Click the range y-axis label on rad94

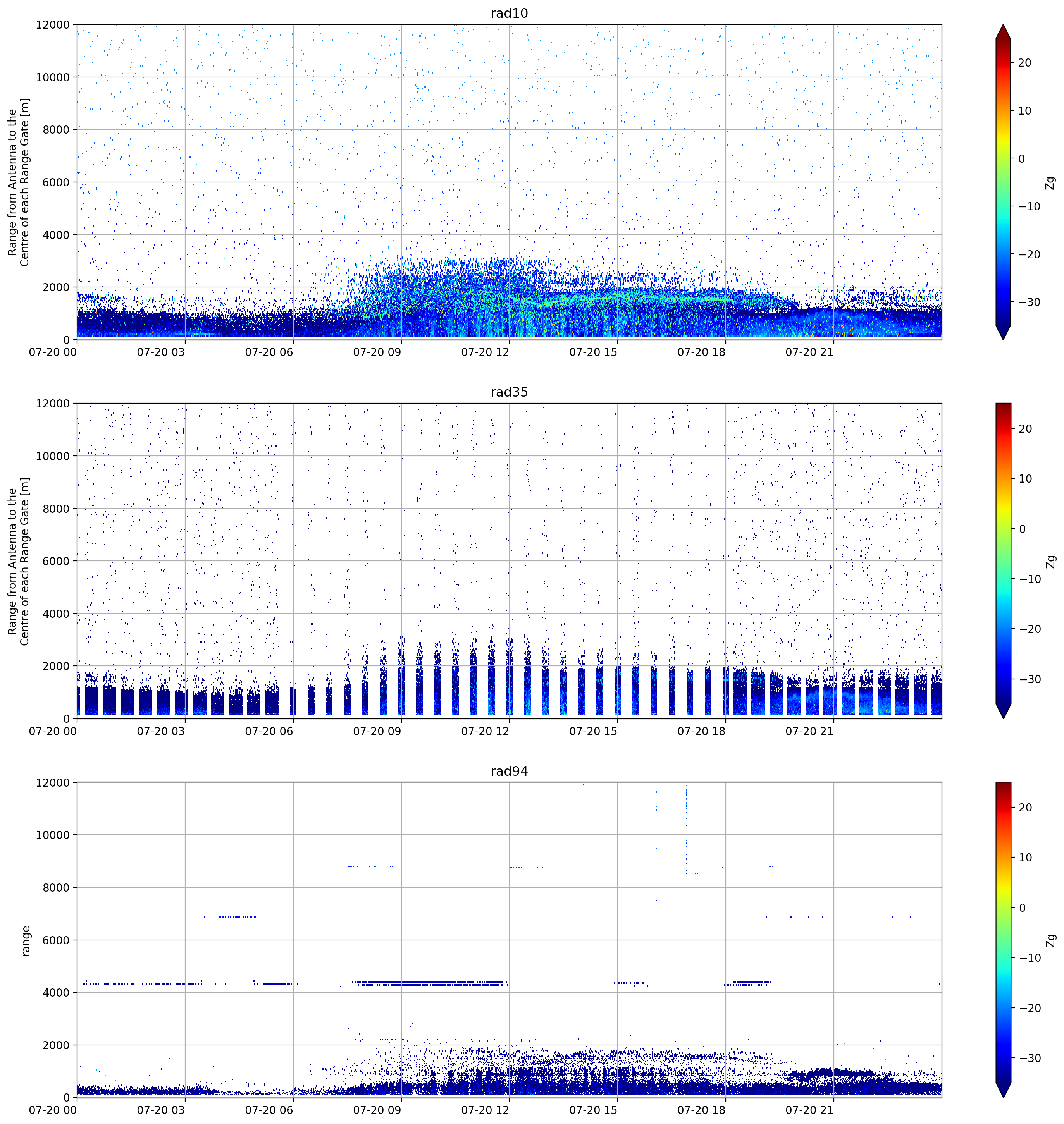click(25, 941)
